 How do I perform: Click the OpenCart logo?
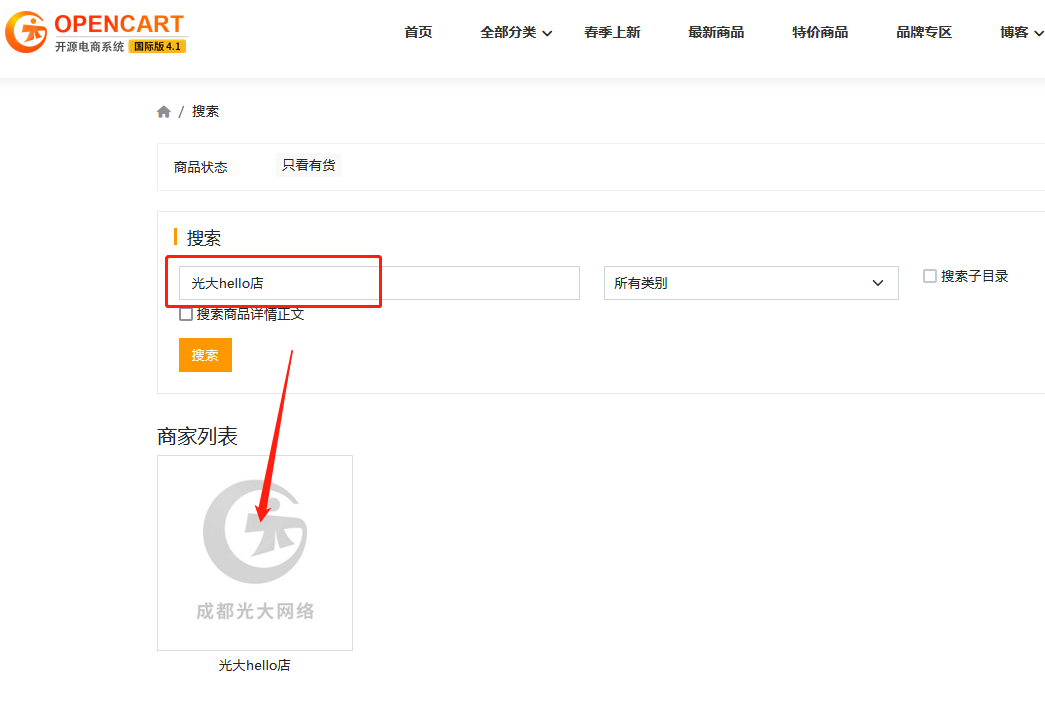[97, 32]
